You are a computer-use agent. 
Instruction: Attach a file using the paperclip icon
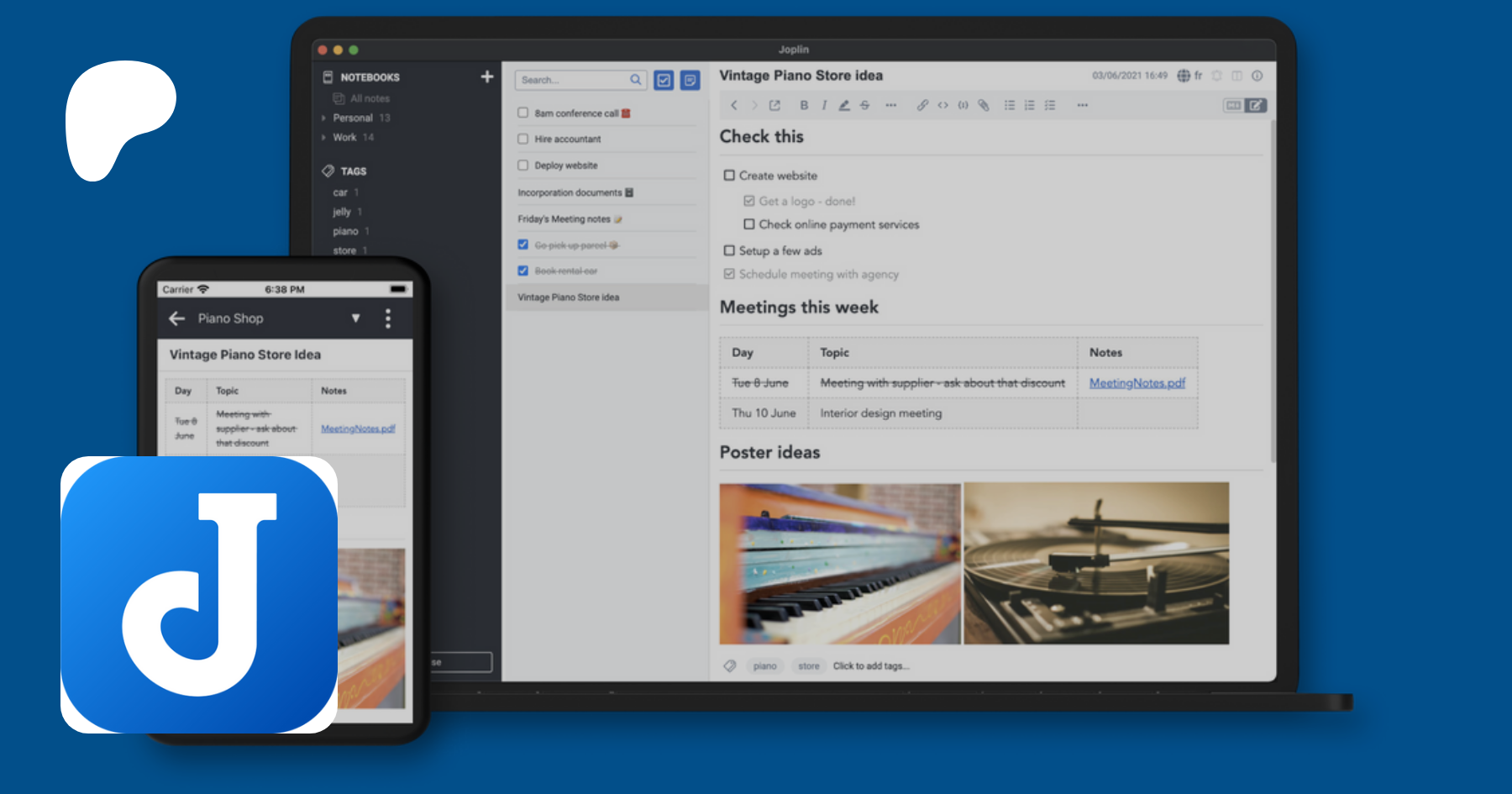point(983,105)
